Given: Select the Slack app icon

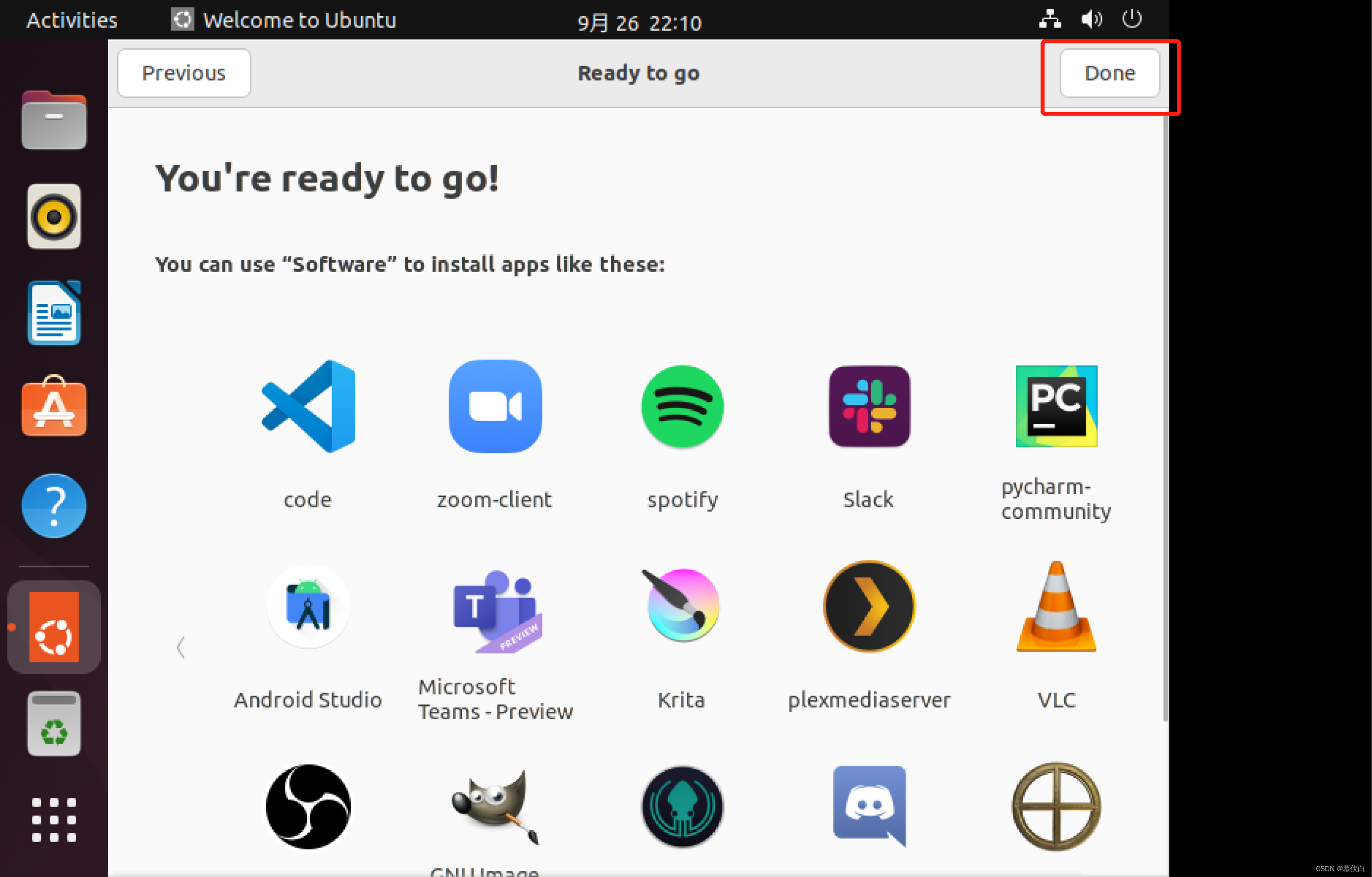Looking at the screenshot, I should coord(869,406).
